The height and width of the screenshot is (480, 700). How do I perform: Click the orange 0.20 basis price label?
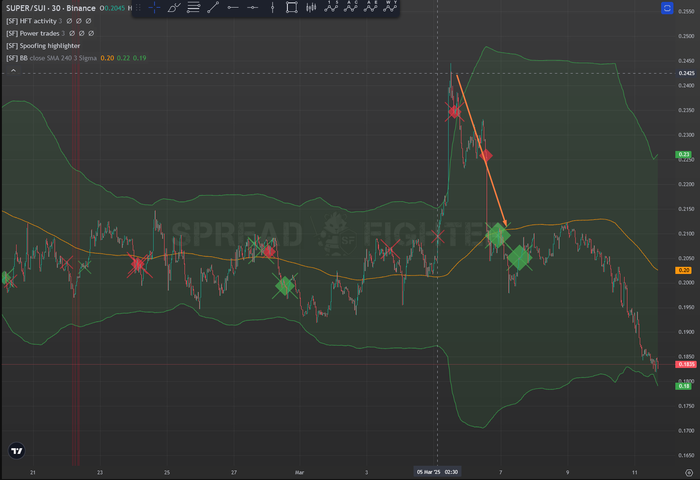click(683, 270)
